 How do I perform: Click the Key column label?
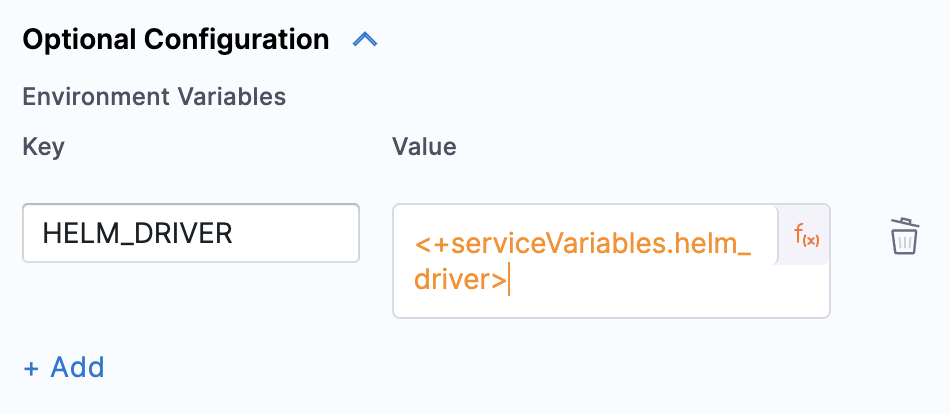click(43, 147)
